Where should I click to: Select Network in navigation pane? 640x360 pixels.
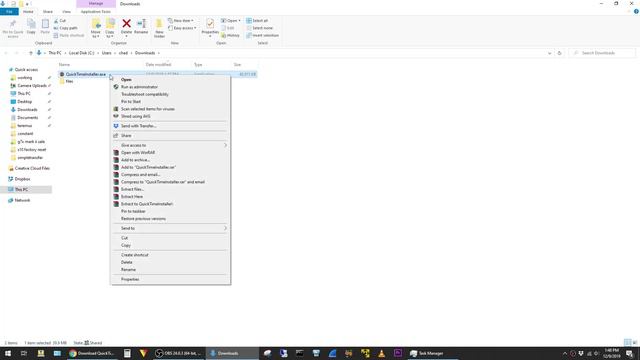tap(22, 200)
